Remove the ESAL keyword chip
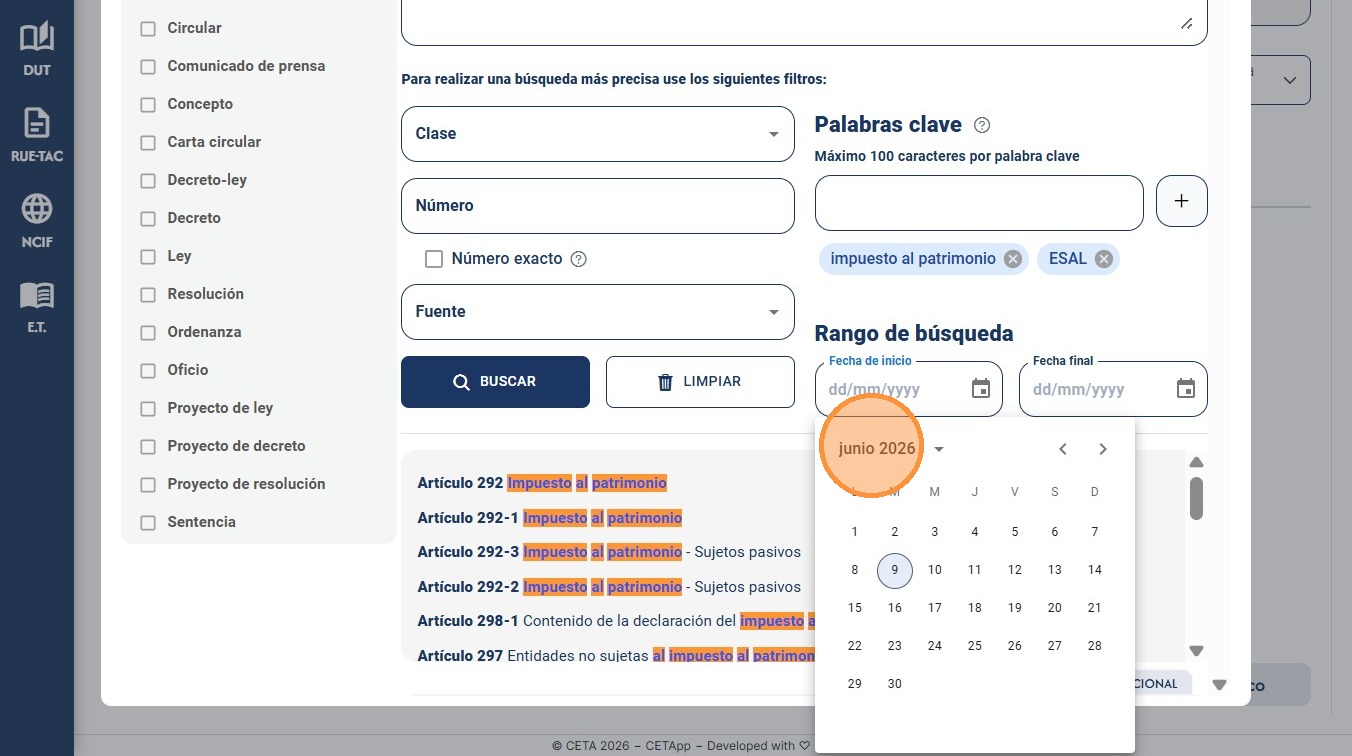This screenshot has width=1352, height=756. pyautogui.click(x=1104, y=259)
